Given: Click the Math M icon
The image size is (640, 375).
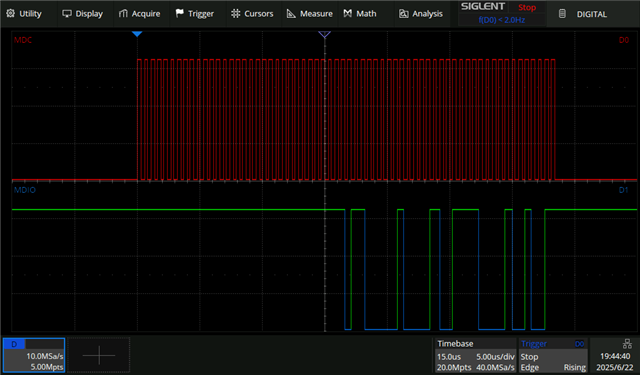Looking at the screenshot, I should point(347,13).
